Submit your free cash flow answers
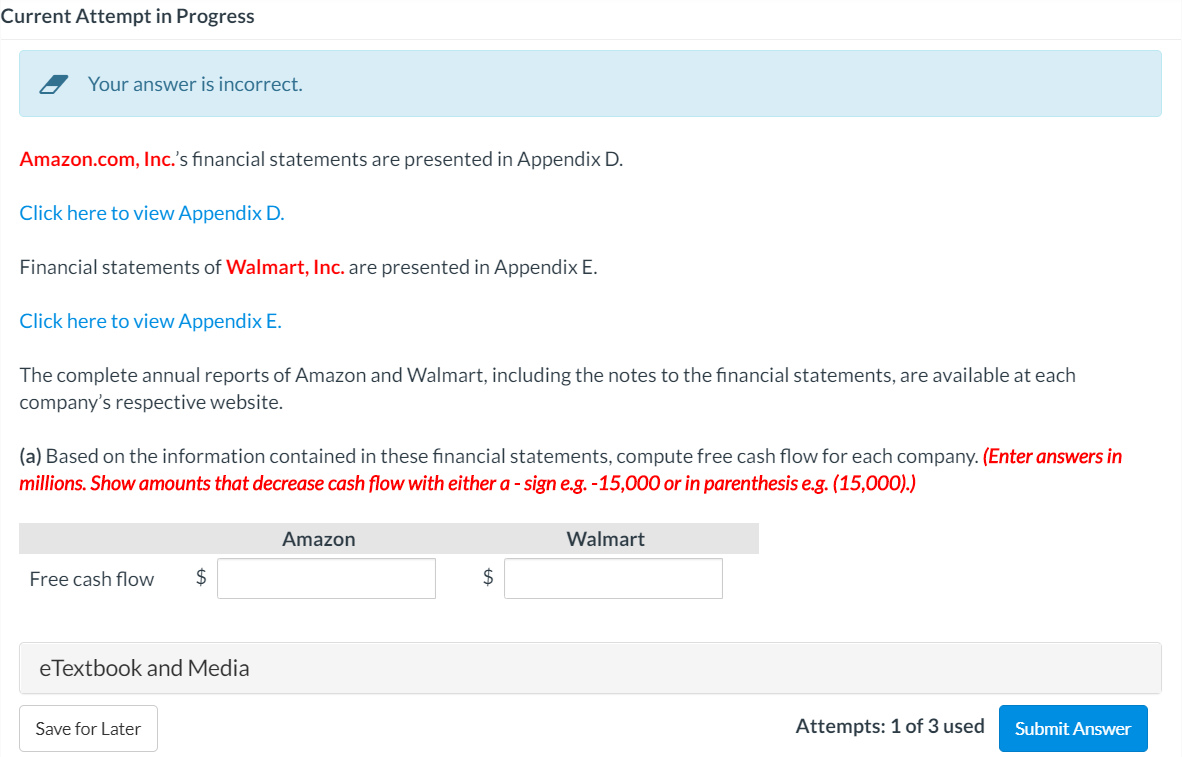 1073,728
